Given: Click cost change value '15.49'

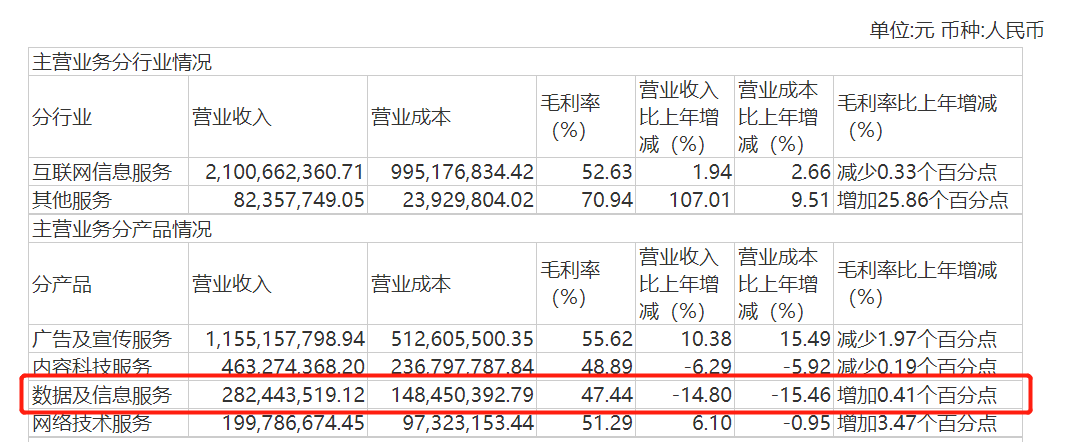Looking at the screenshot, I should click(x=804, y=339).
